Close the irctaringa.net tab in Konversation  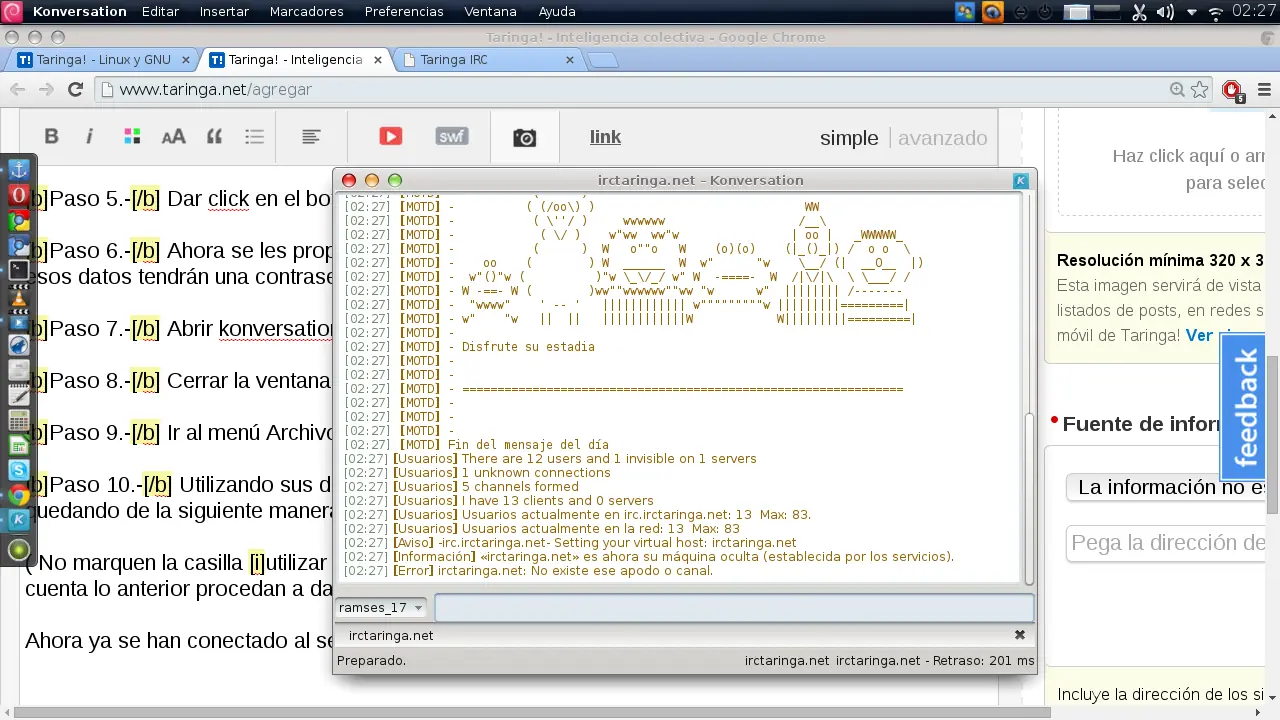tap(1020, 635)
